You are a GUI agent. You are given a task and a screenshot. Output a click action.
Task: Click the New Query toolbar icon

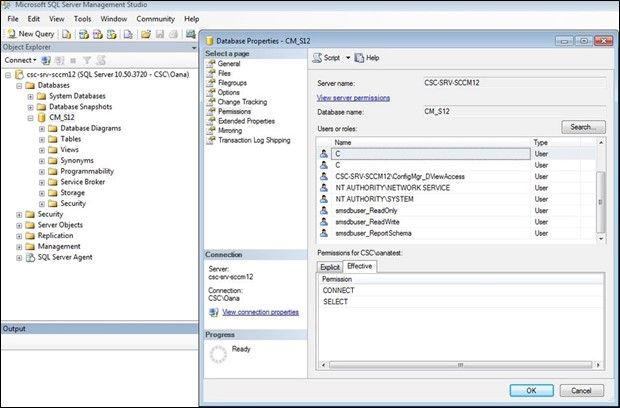[x=12, y=34]
